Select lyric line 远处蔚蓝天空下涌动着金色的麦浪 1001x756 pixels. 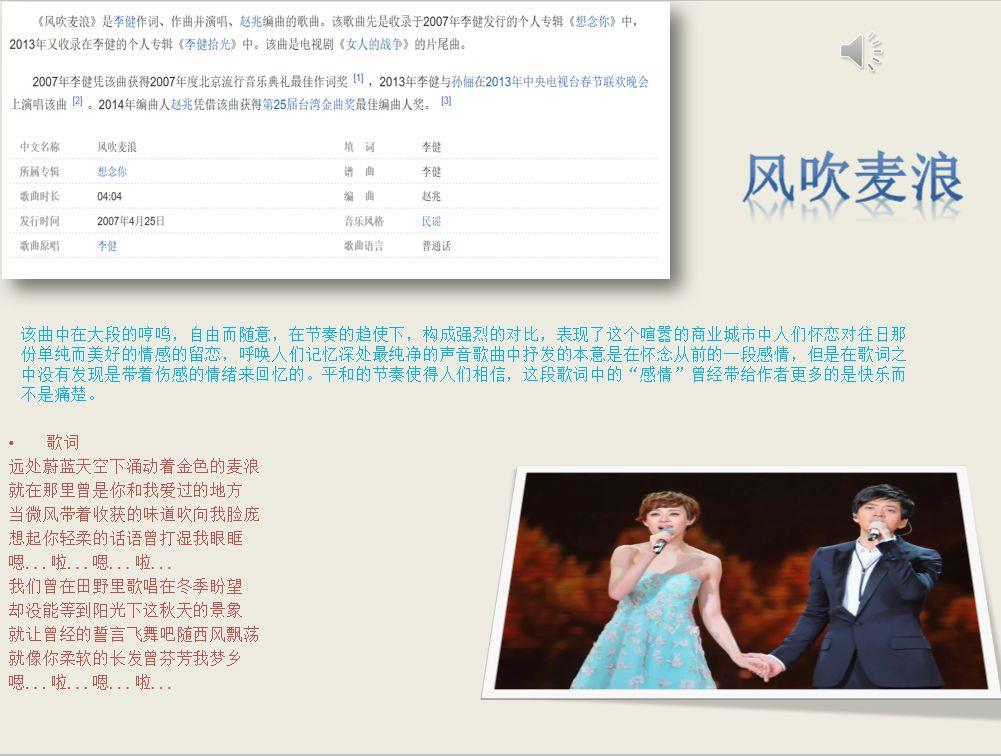tap(134, 466)
